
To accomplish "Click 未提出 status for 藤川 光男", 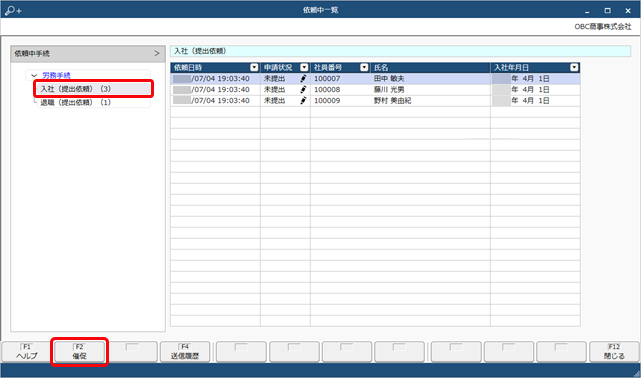I will pyautogui.click(x=274, y=89).
